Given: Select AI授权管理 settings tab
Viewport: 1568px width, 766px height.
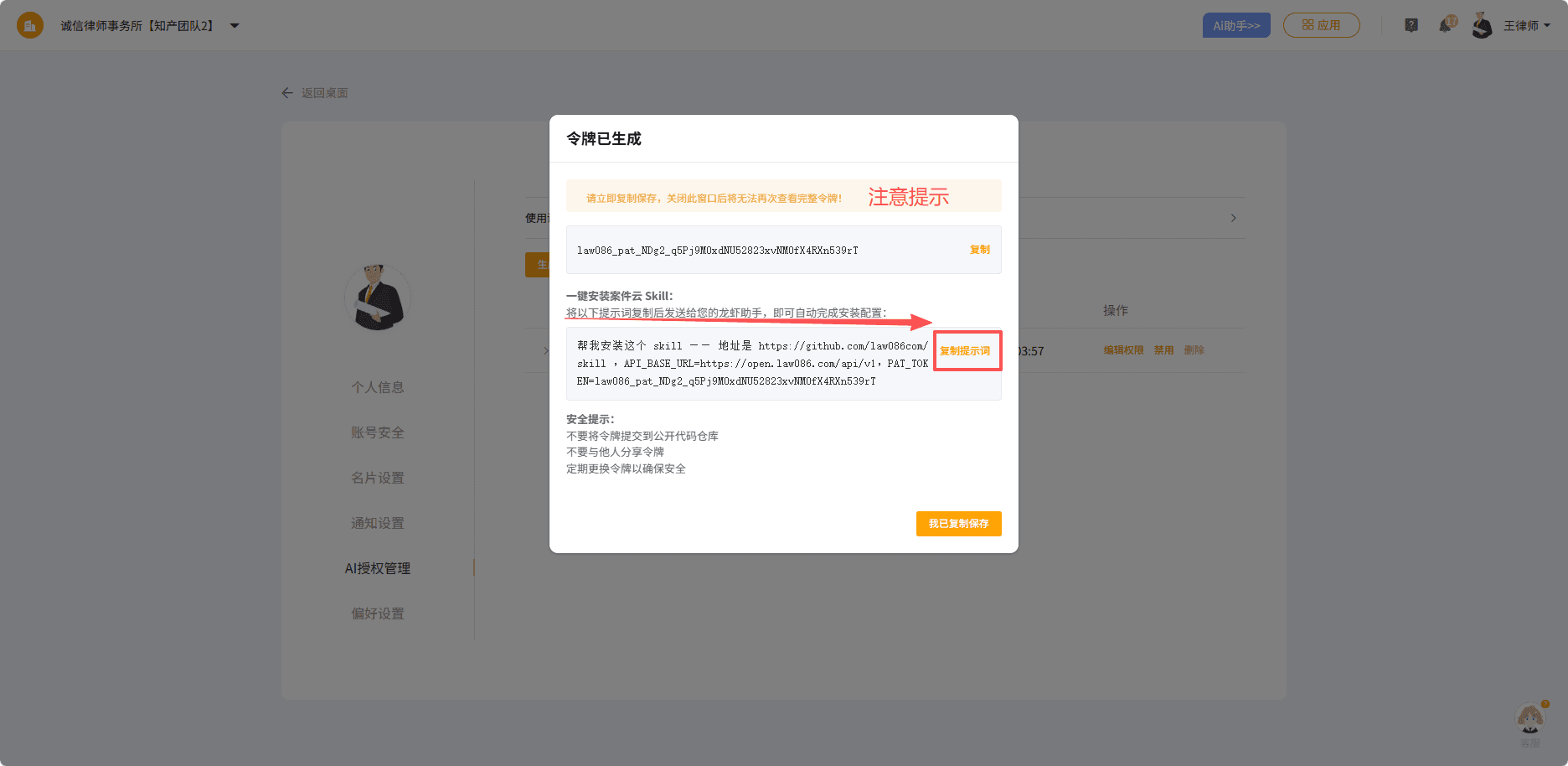Looking at the screenshot, I should (x=378, y=568).
